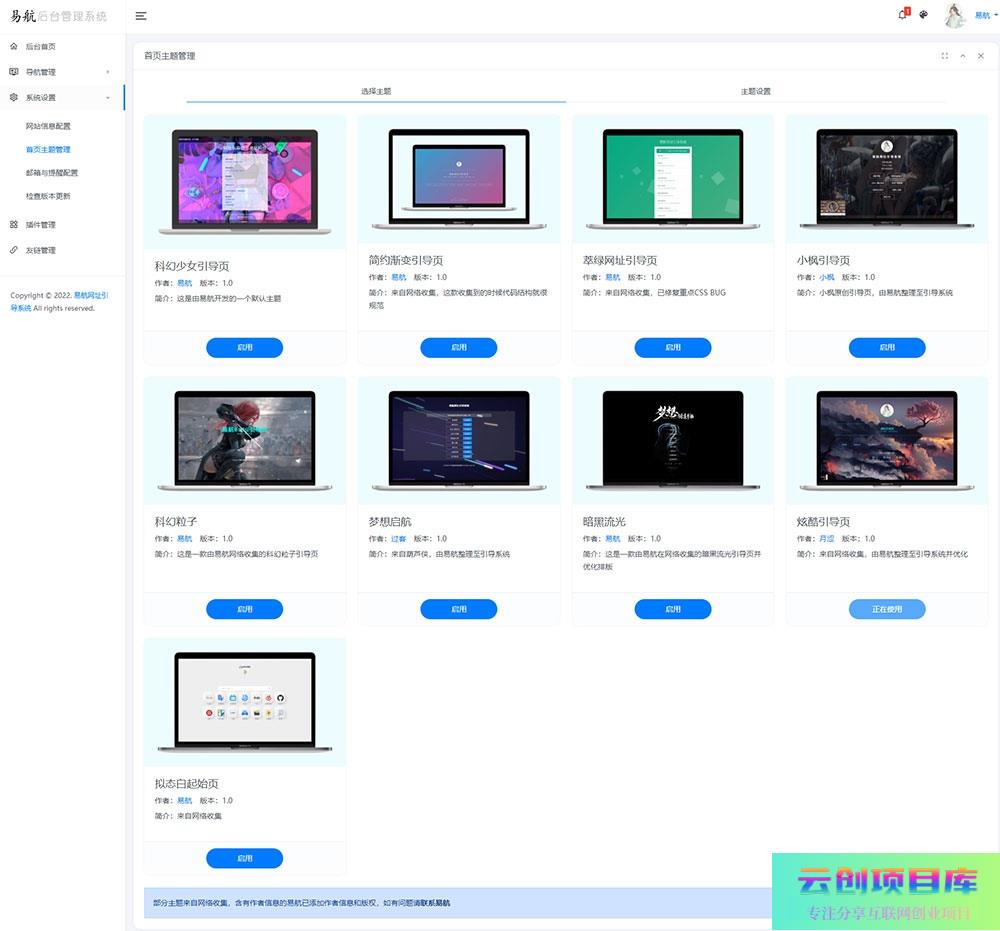This screenshot has width=1000, height=931.
Task: Open the theme color palette icon
Action: [924, 15]
